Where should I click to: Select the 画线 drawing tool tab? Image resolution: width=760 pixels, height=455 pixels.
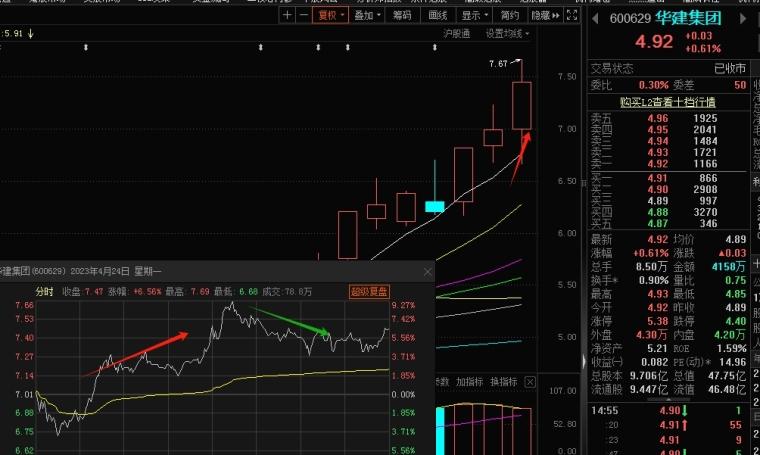pyautogui.click(x=437, y=16)
